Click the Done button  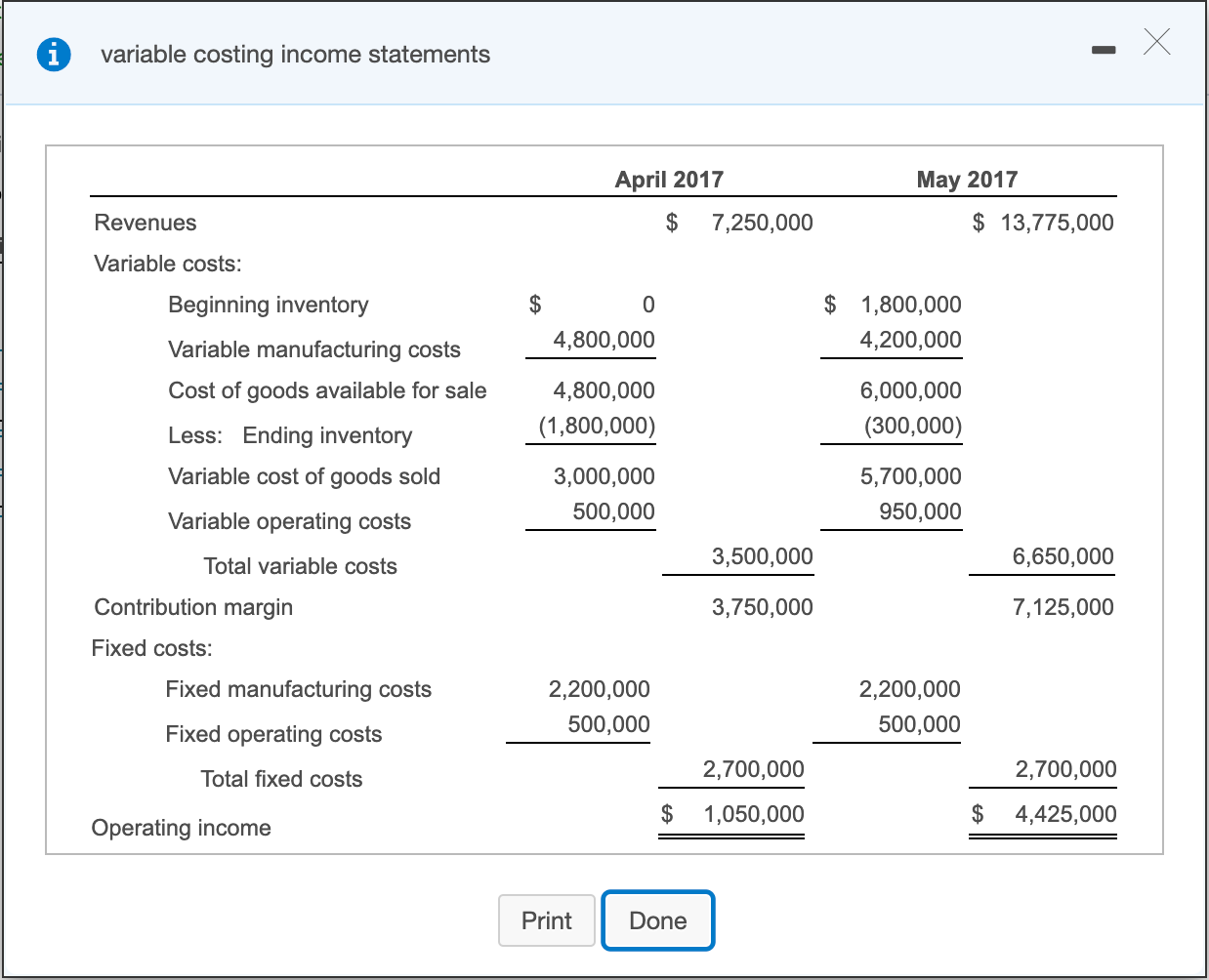click(657, 919)
